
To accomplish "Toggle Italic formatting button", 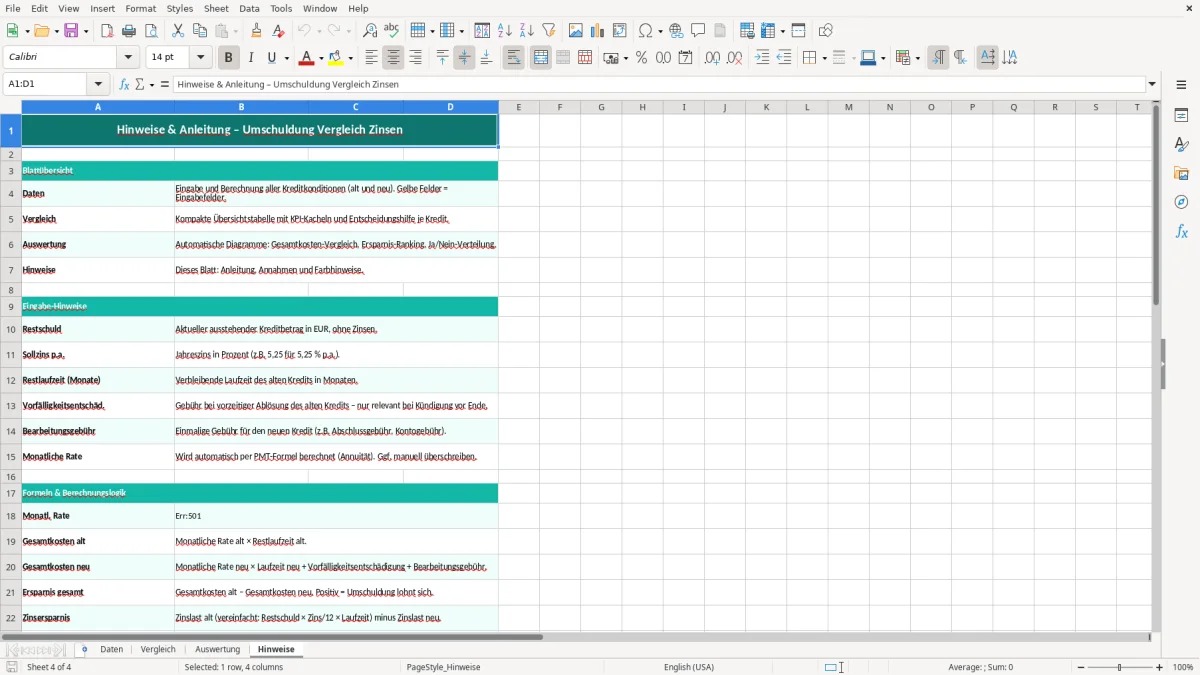I will (x=250, y=58).
